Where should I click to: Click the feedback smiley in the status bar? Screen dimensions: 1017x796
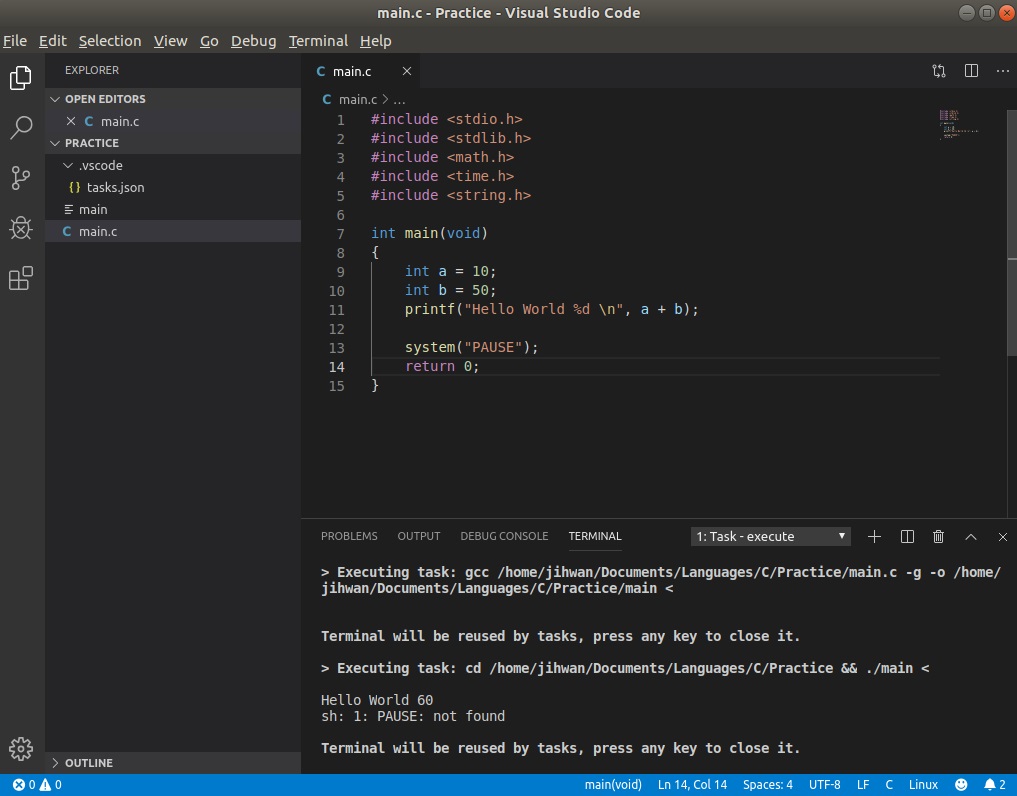click(x=960, y=784)
